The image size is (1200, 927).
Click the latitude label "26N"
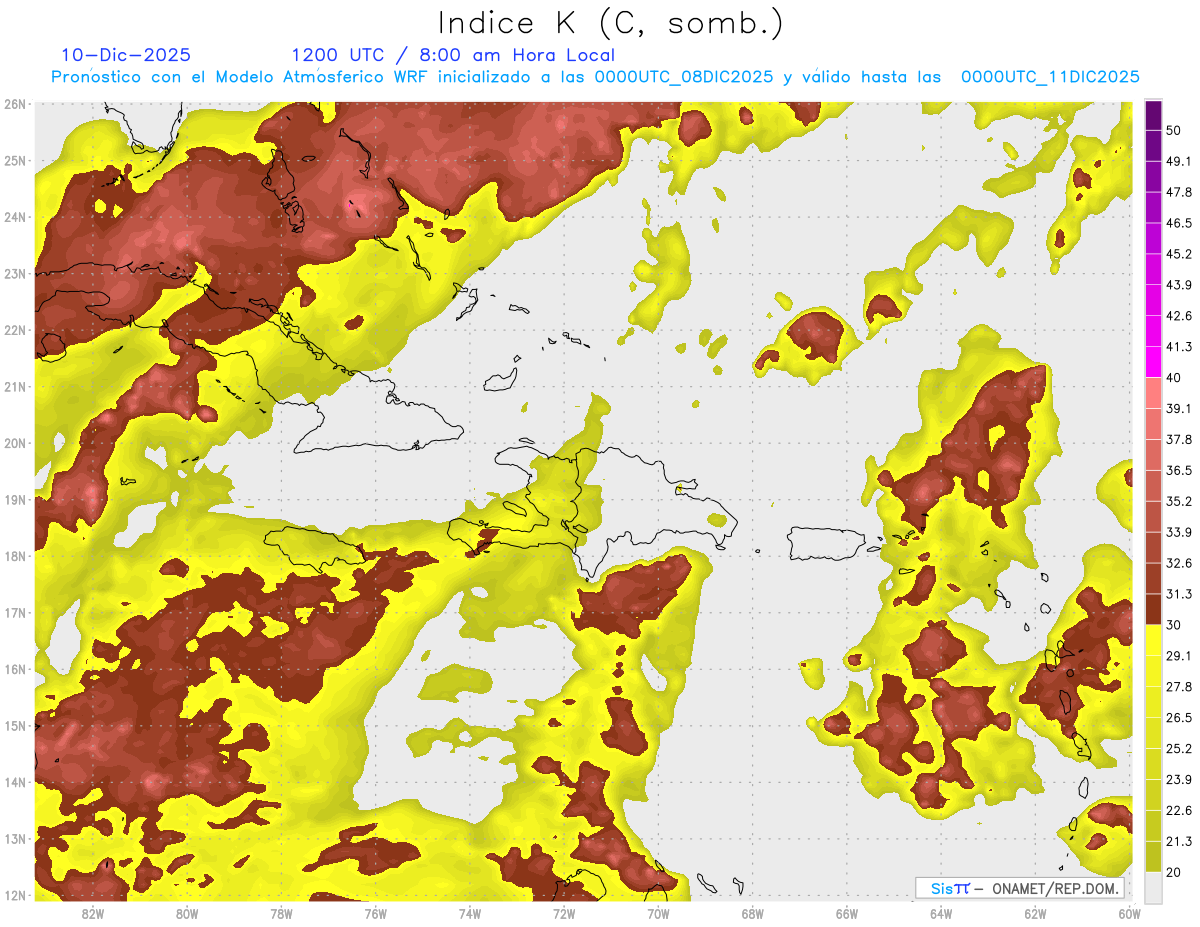pos(15,104)
